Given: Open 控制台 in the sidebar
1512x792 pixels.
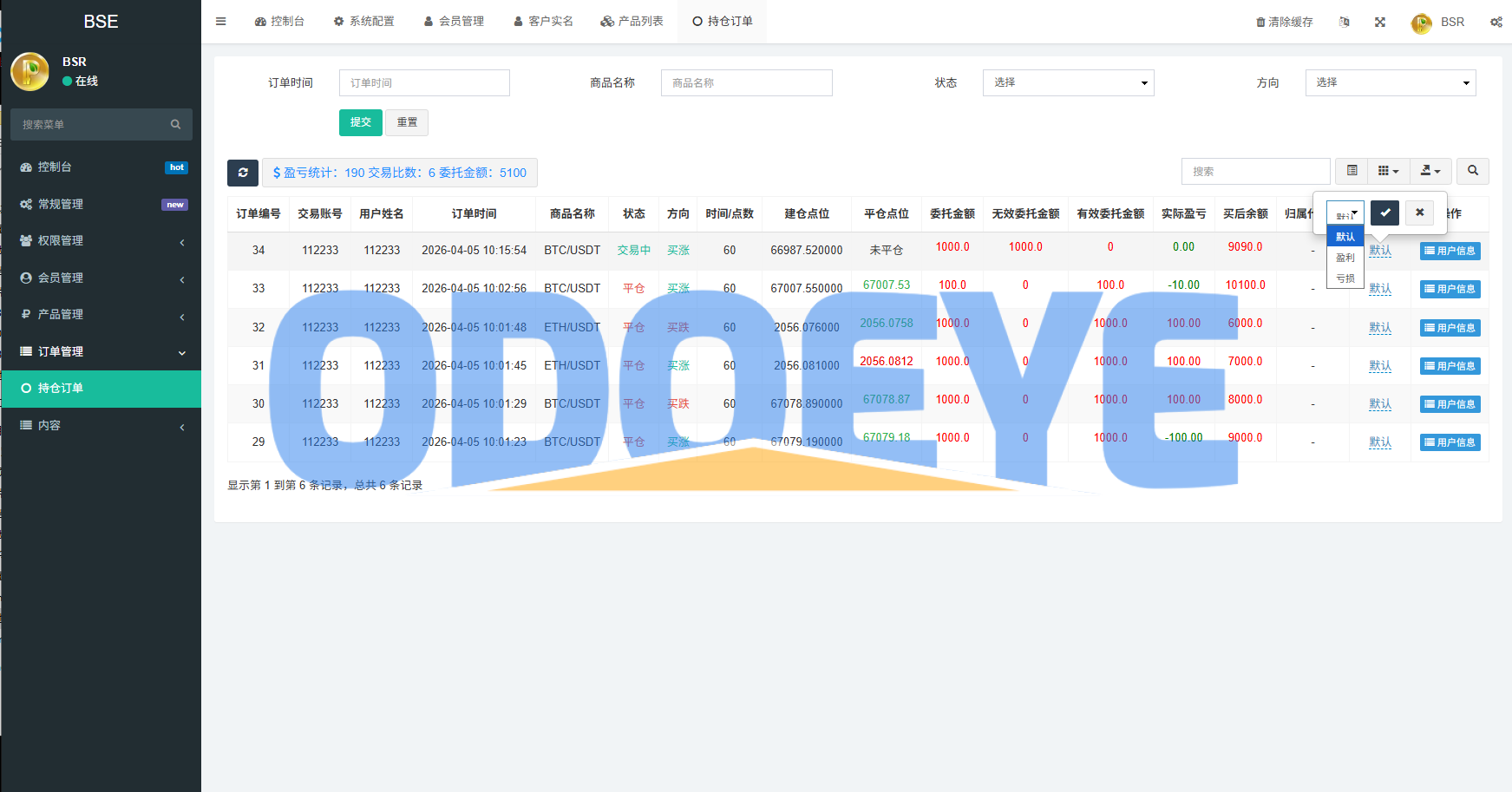Looking at the screenshot, I should point(101,167).
